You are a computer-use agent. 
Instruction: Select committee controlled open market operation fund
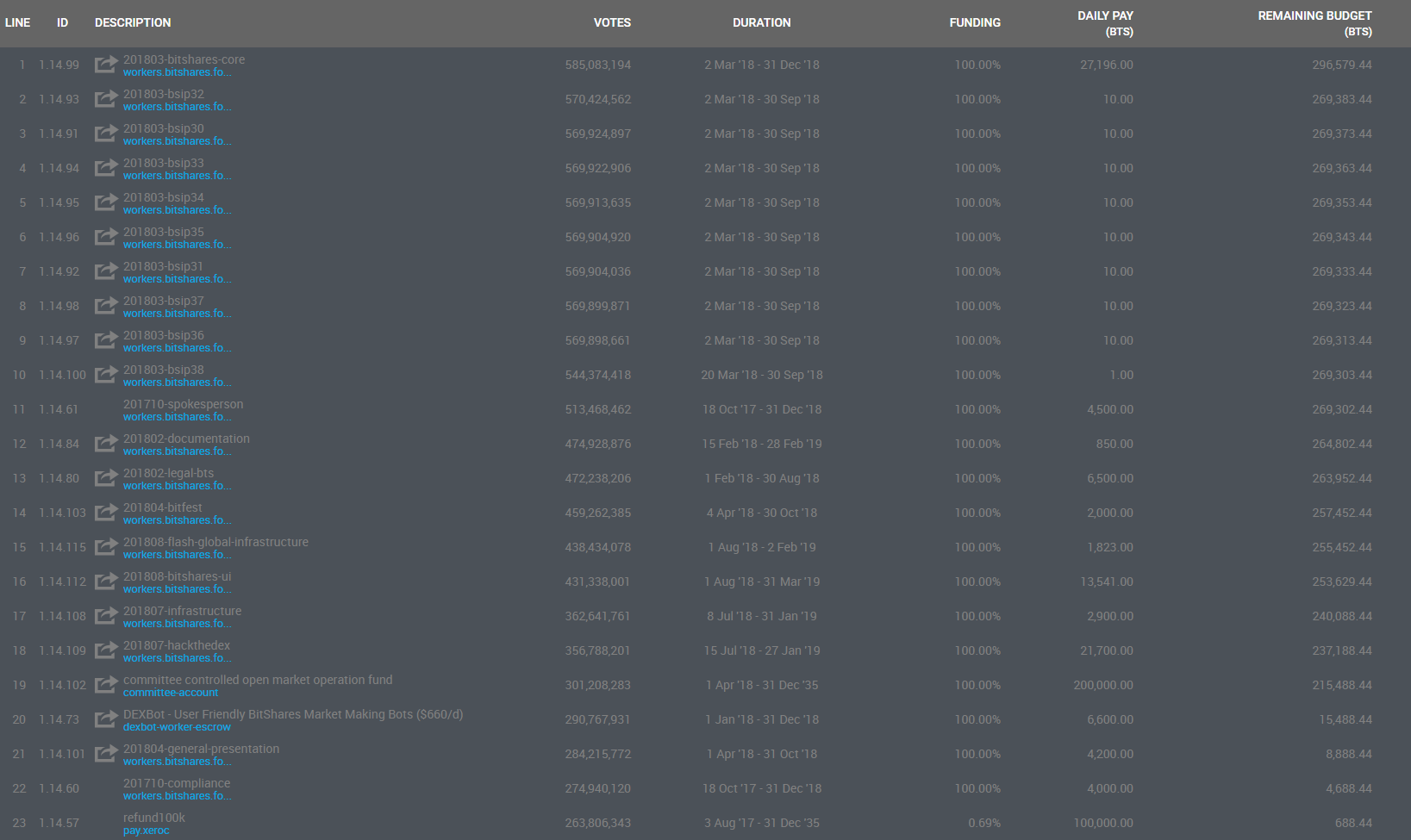coord(258,680)
